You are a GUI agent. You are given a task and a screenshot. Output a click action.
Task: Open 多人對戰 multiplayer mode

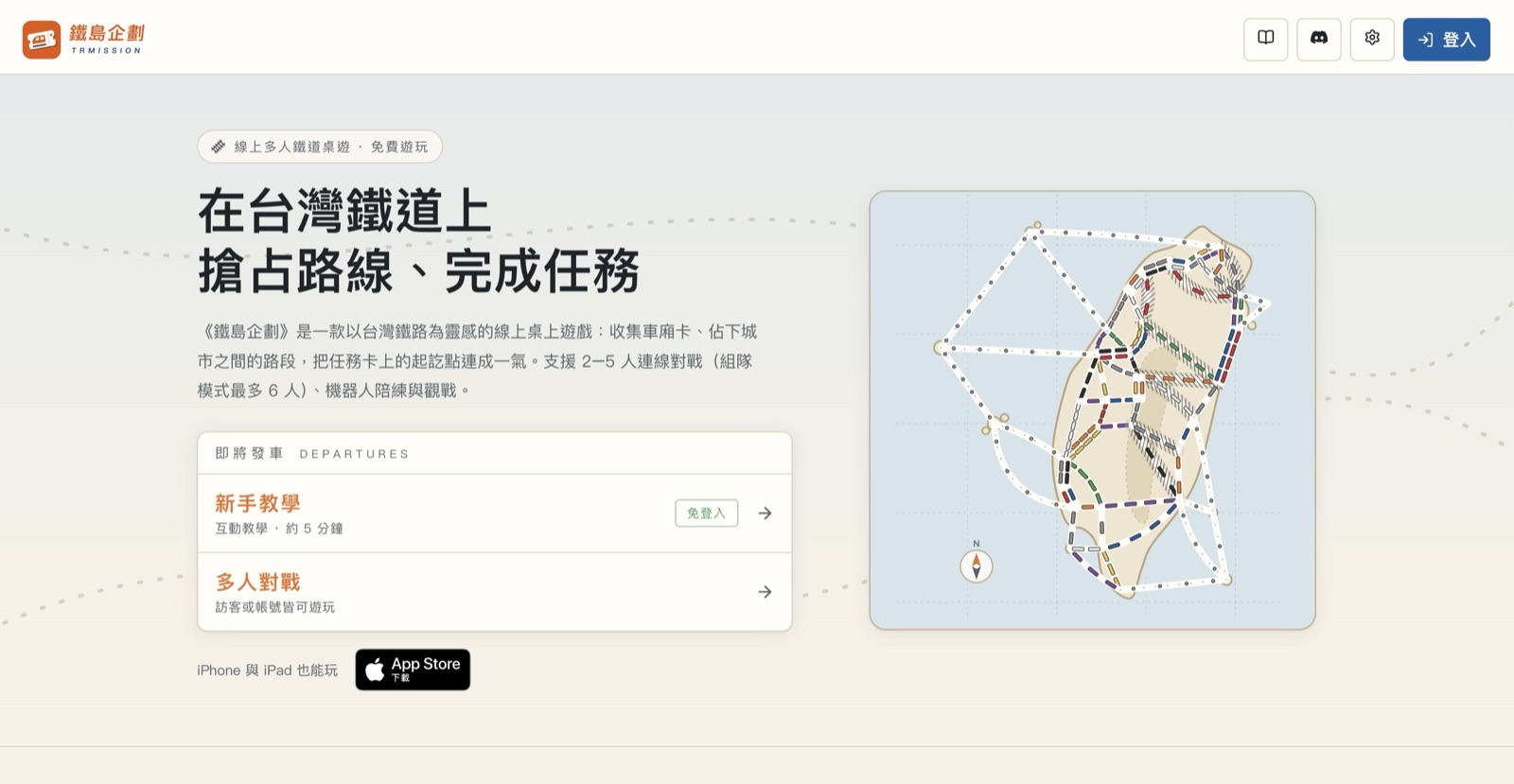point(494,592)
